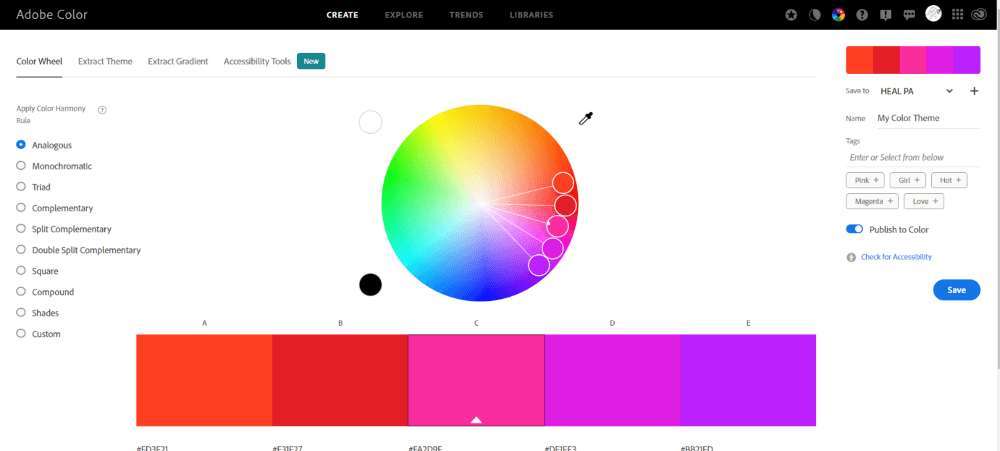The width and height of the screenshot is (1000, 451).
Task: Select color swatch B red
Action: coord(340,380)
